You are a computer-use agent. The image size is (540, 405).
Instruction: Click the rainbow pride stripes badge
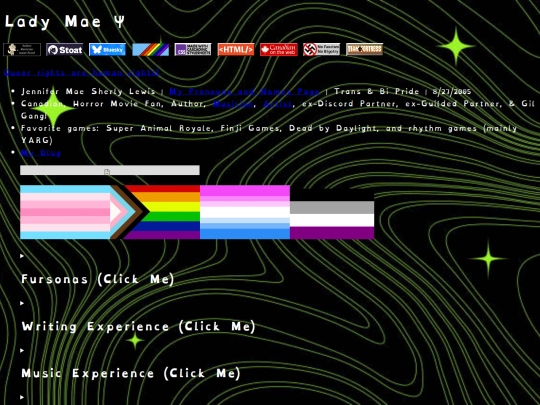tap(150, 50)
